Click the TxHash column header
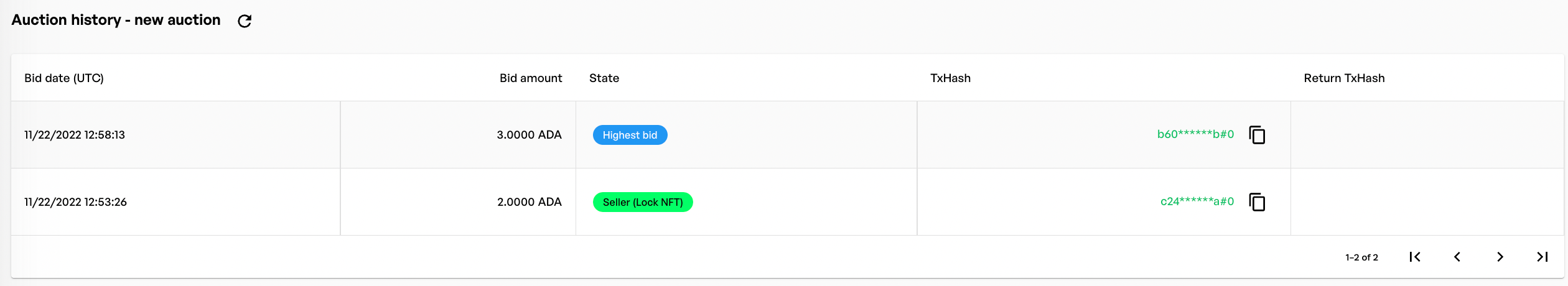The height and width of the screenshot is (286, 1568). click(x=950, y=78)
